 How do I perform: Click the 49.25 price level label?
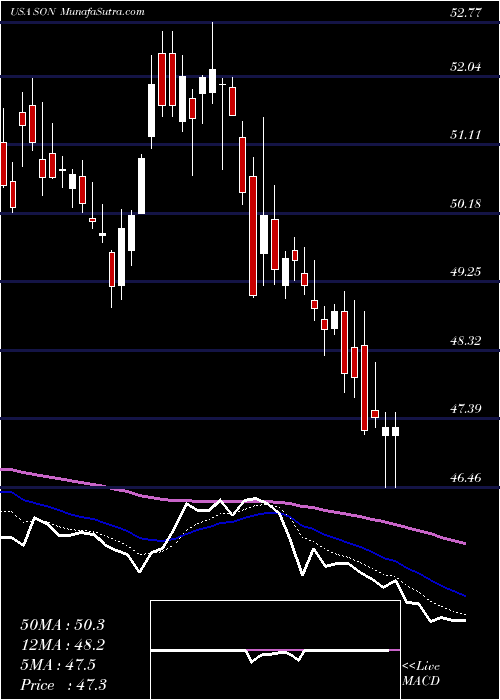pos(466,271)
